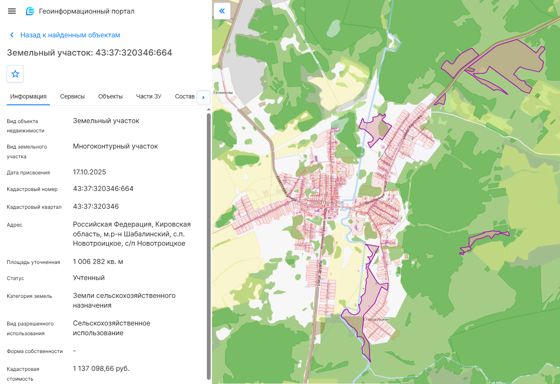Click the Геоинформационный портал logo icon
Screen dimensions: 560x384
pyautogui.click(x=30, y=11)
